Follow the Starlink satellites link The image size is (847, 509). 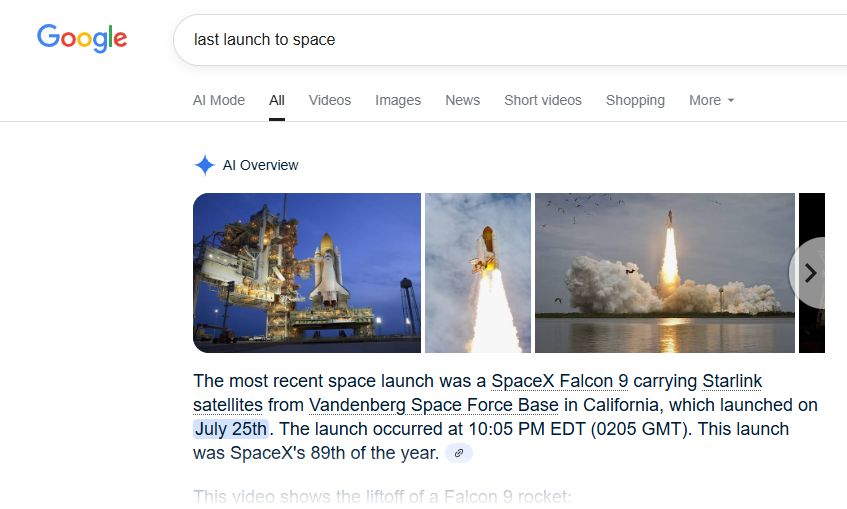pos(732,381)
